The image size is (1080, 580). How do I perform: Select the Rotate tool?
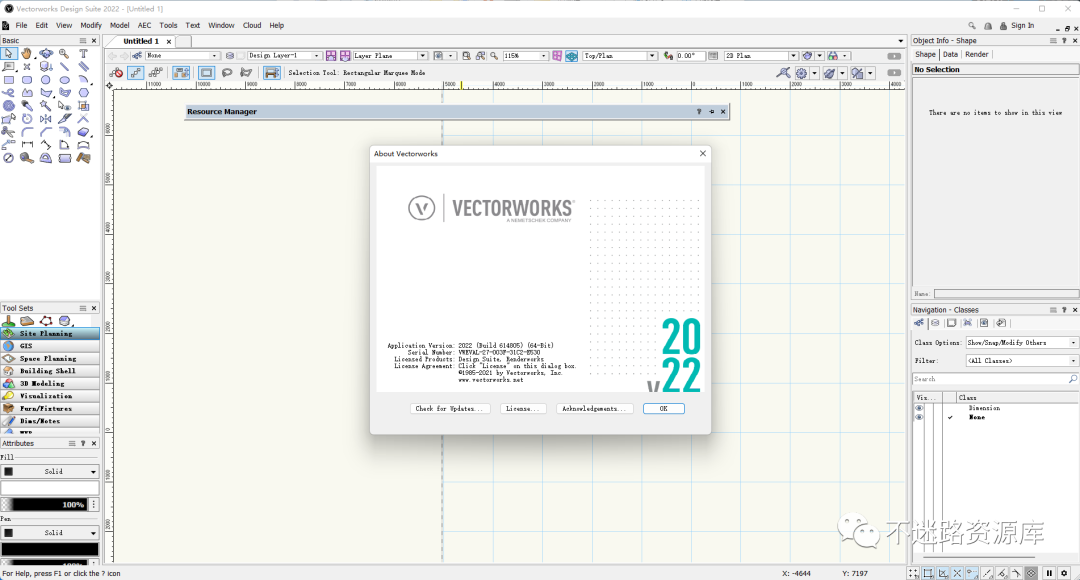tap(27, 119)
